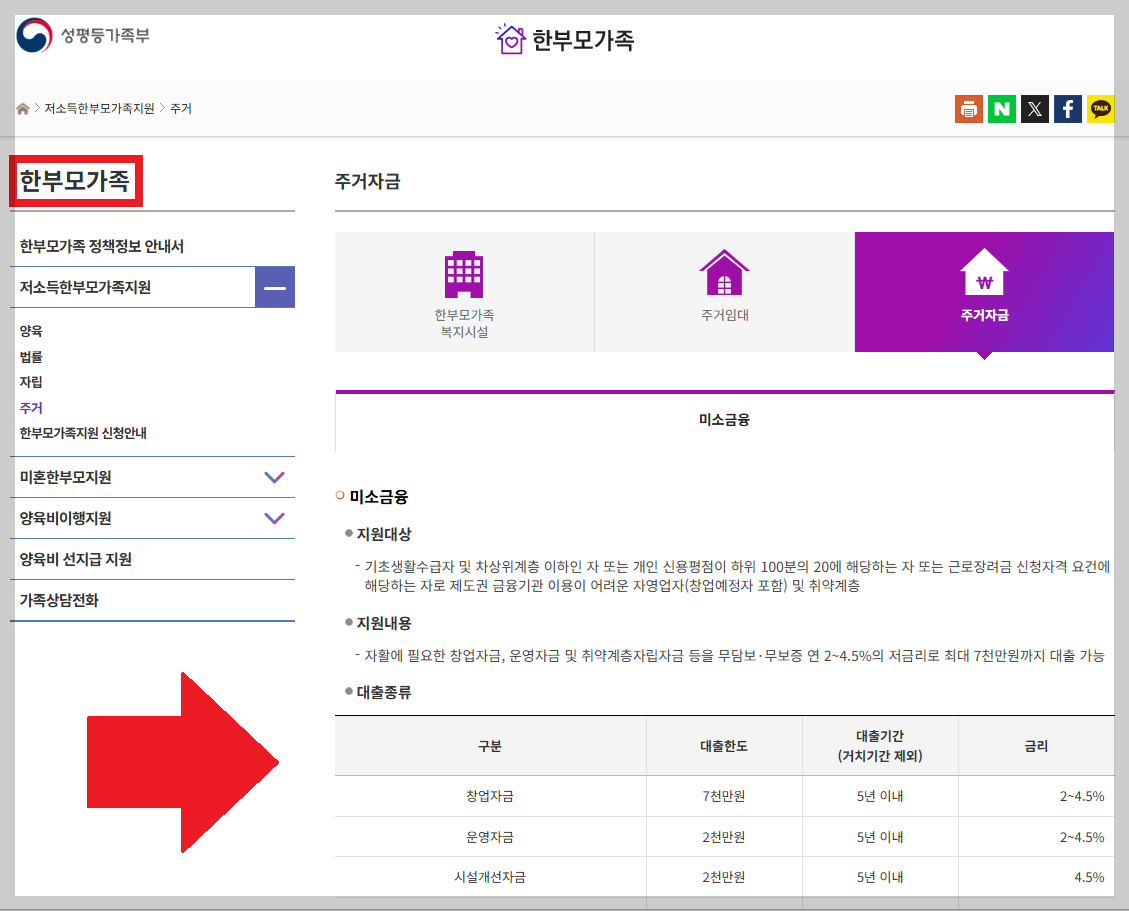Select the 주거자금 icon tab with the won symbol
1129x911 pixels.
(x=984, y=291)
